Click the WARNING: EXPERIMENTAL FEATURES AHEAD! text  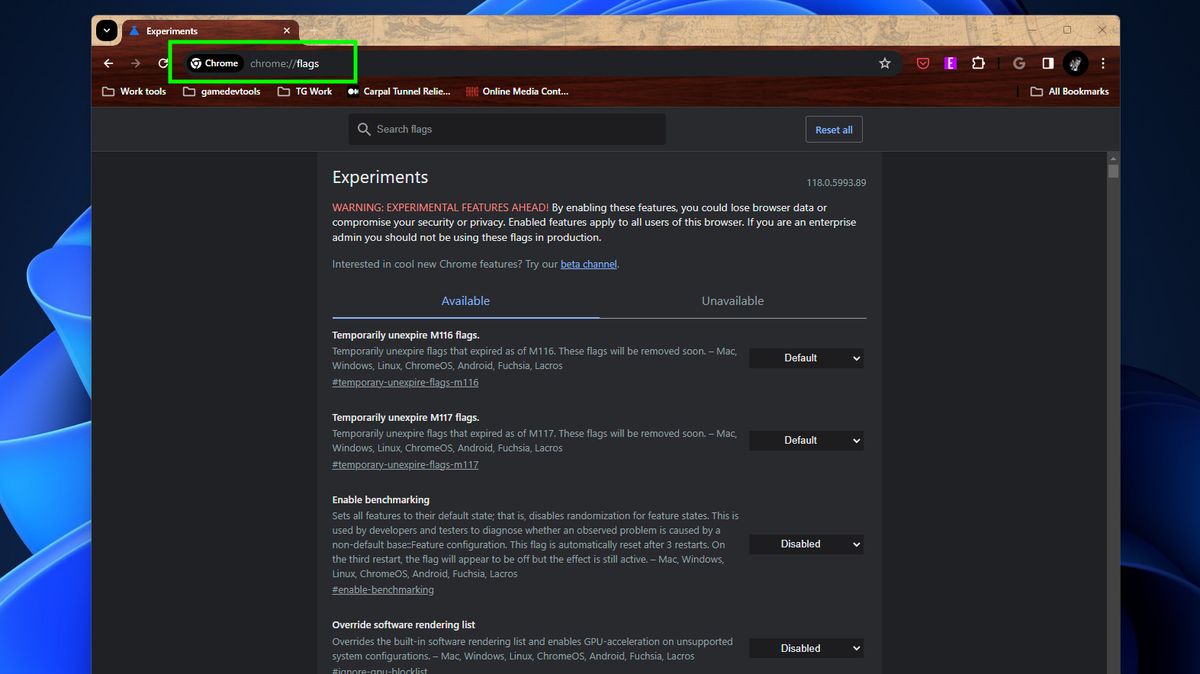pos(440,207)
